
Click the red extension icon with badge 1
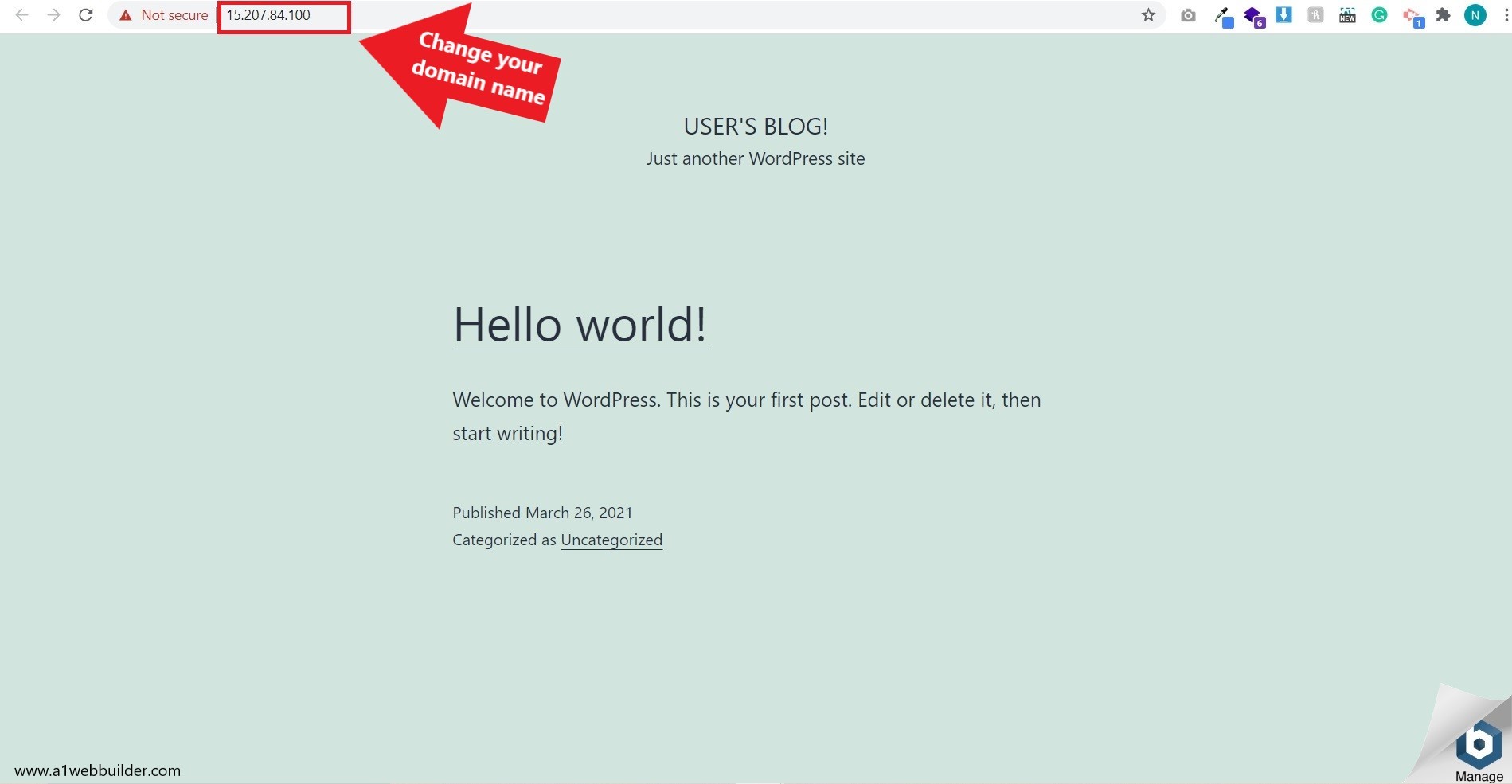[1412, 14]
